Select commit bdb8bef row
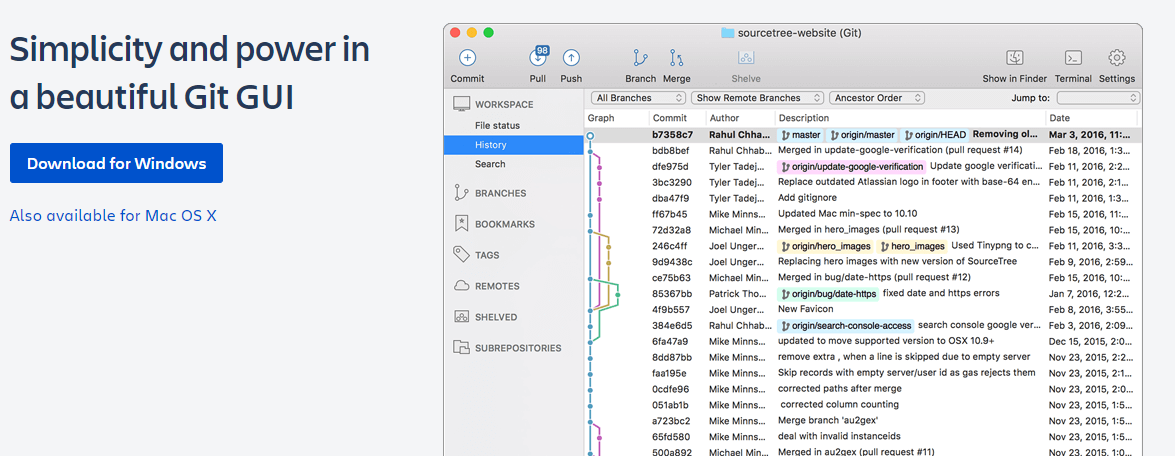The height and width of the screenshot is (456, 1175). pyautogui.click(x=863, y=151)
